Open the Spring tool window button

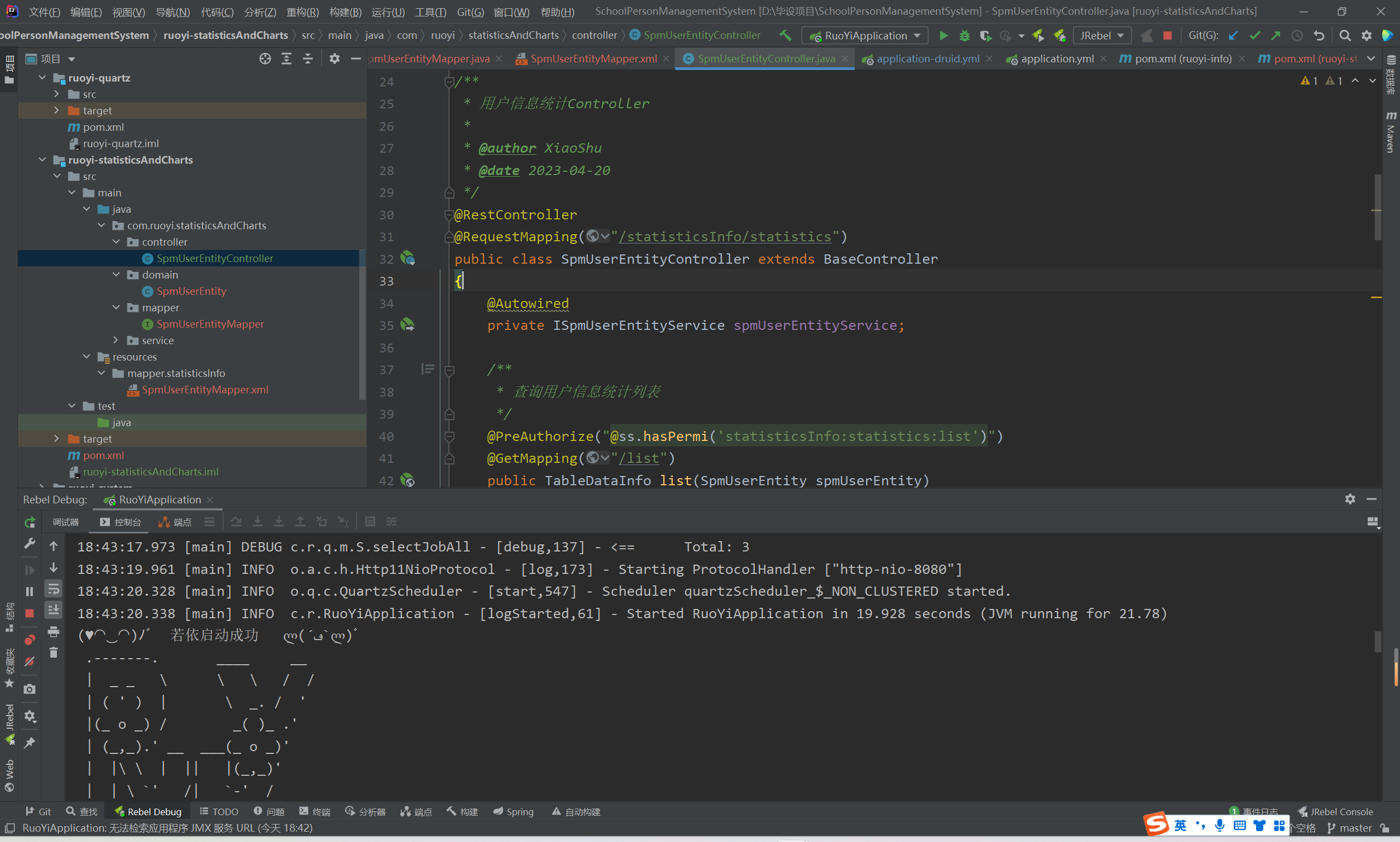pos(514,811)
